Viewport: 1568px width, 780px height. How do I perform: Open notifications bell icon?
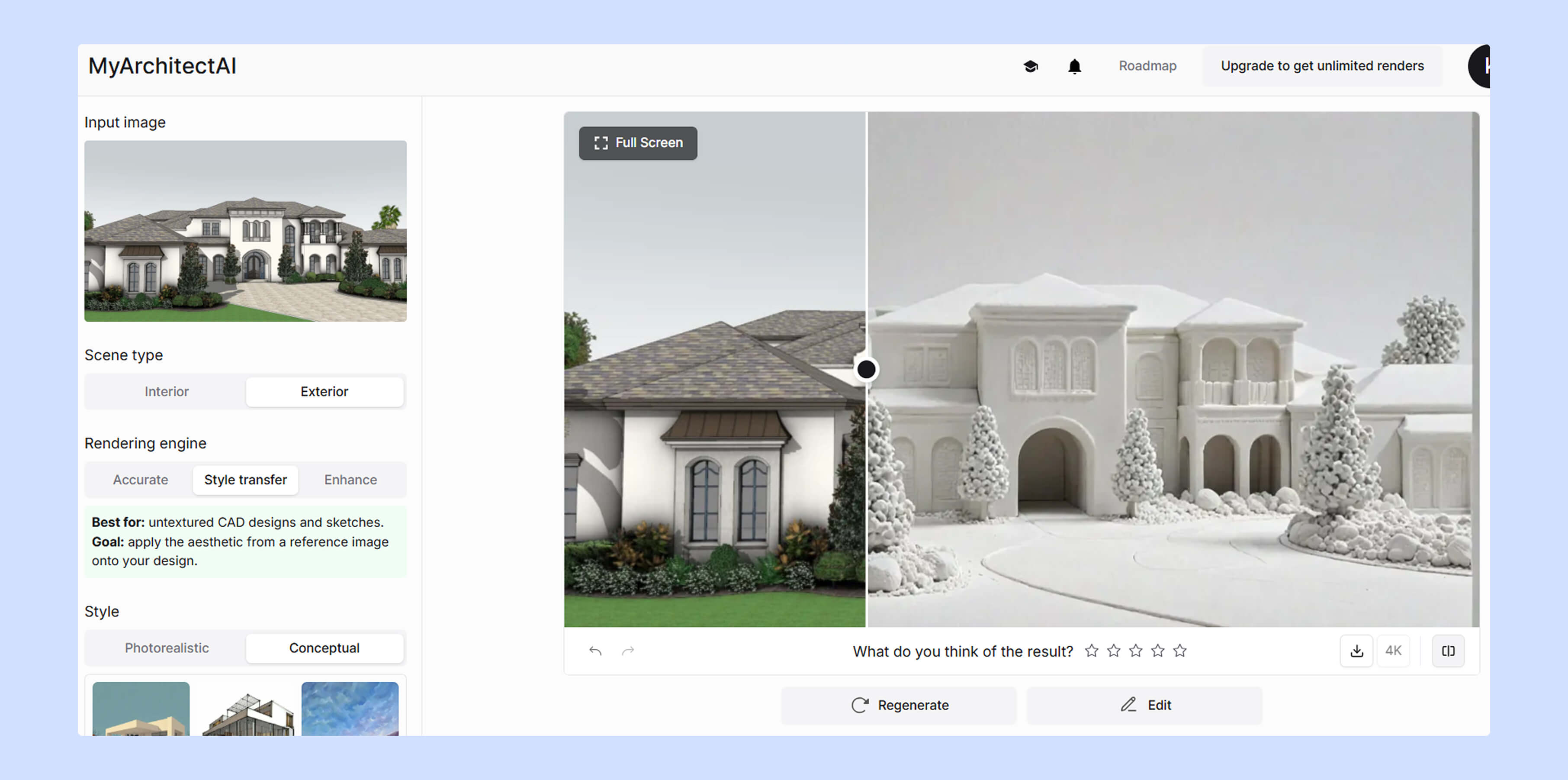point(1074,66)
